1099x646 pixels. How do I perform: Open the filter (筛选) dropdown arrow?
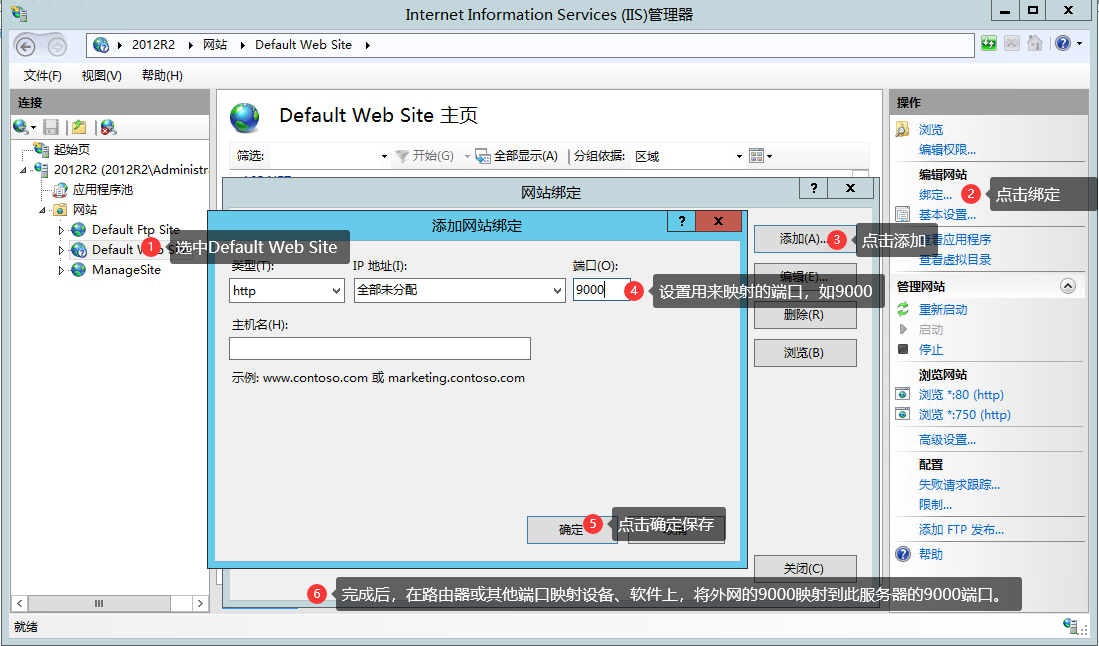click(383, 156)
